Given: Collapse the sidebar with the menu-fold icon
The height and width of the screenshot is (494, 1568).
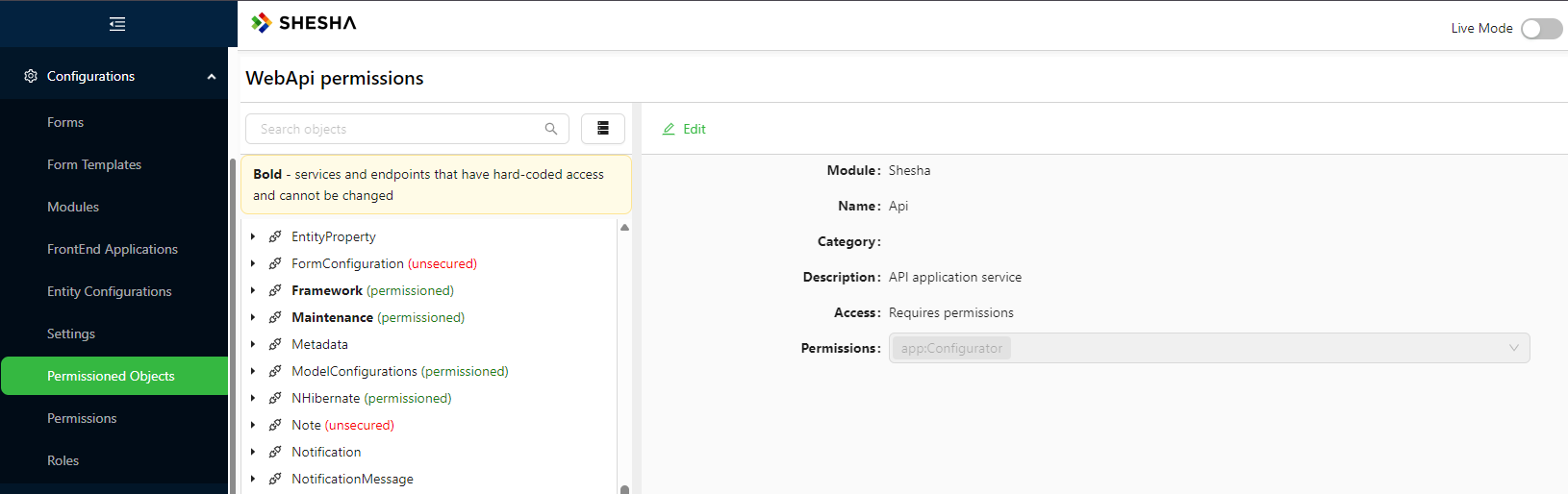Looking at the screenshot, I should click(117, 24).
